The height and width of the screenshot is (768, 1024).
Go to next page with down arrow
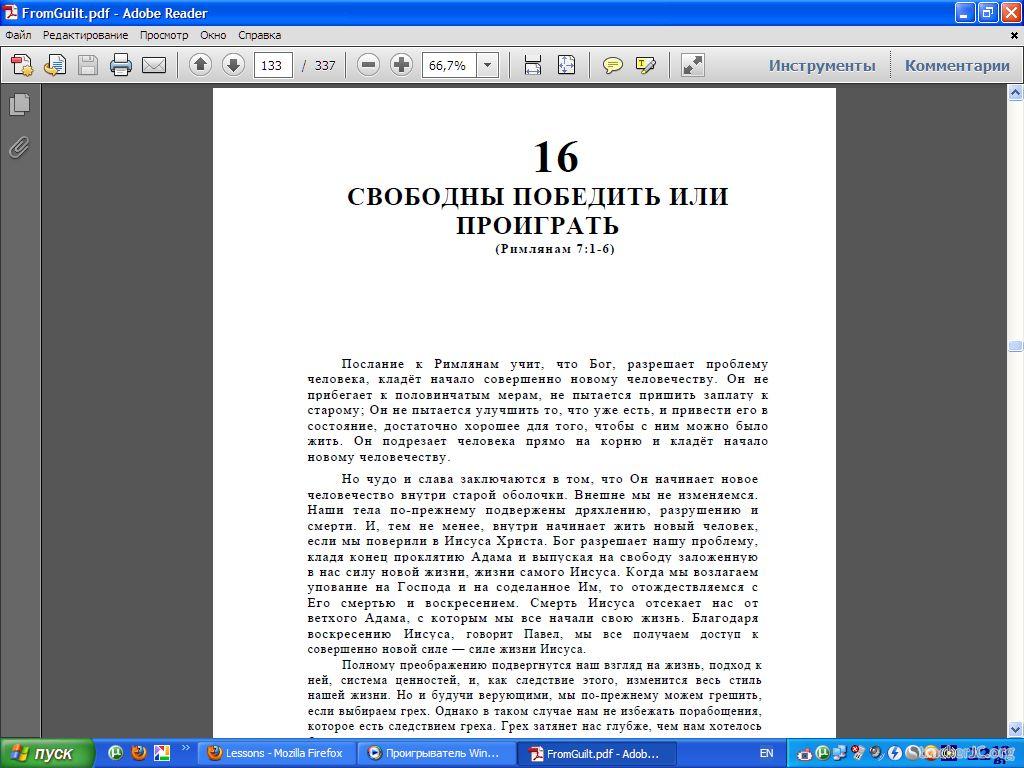(233, 66)
